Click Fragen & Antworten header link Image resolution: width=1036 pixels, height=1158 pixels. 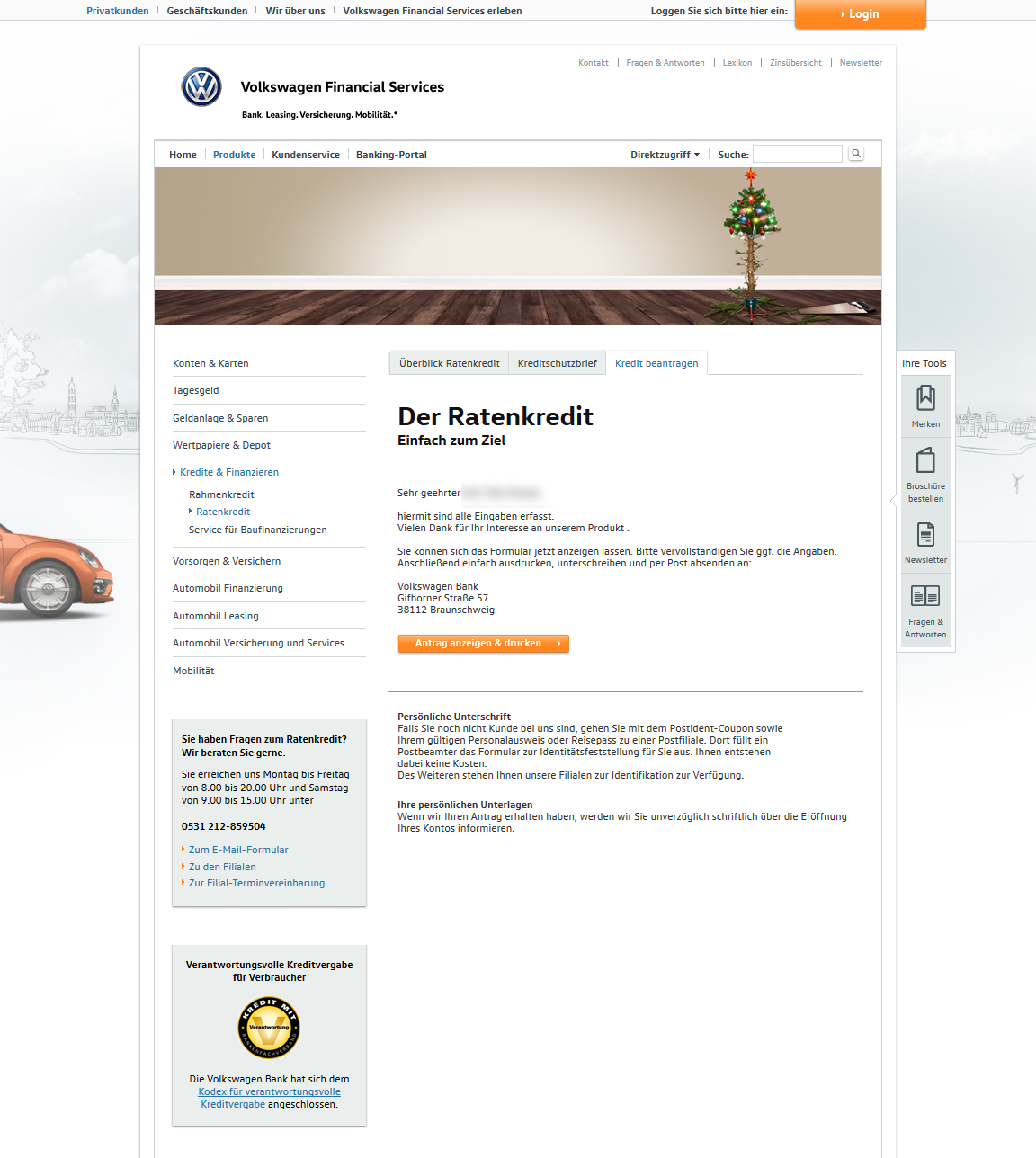pyautogui.click(x=665, y=63)
